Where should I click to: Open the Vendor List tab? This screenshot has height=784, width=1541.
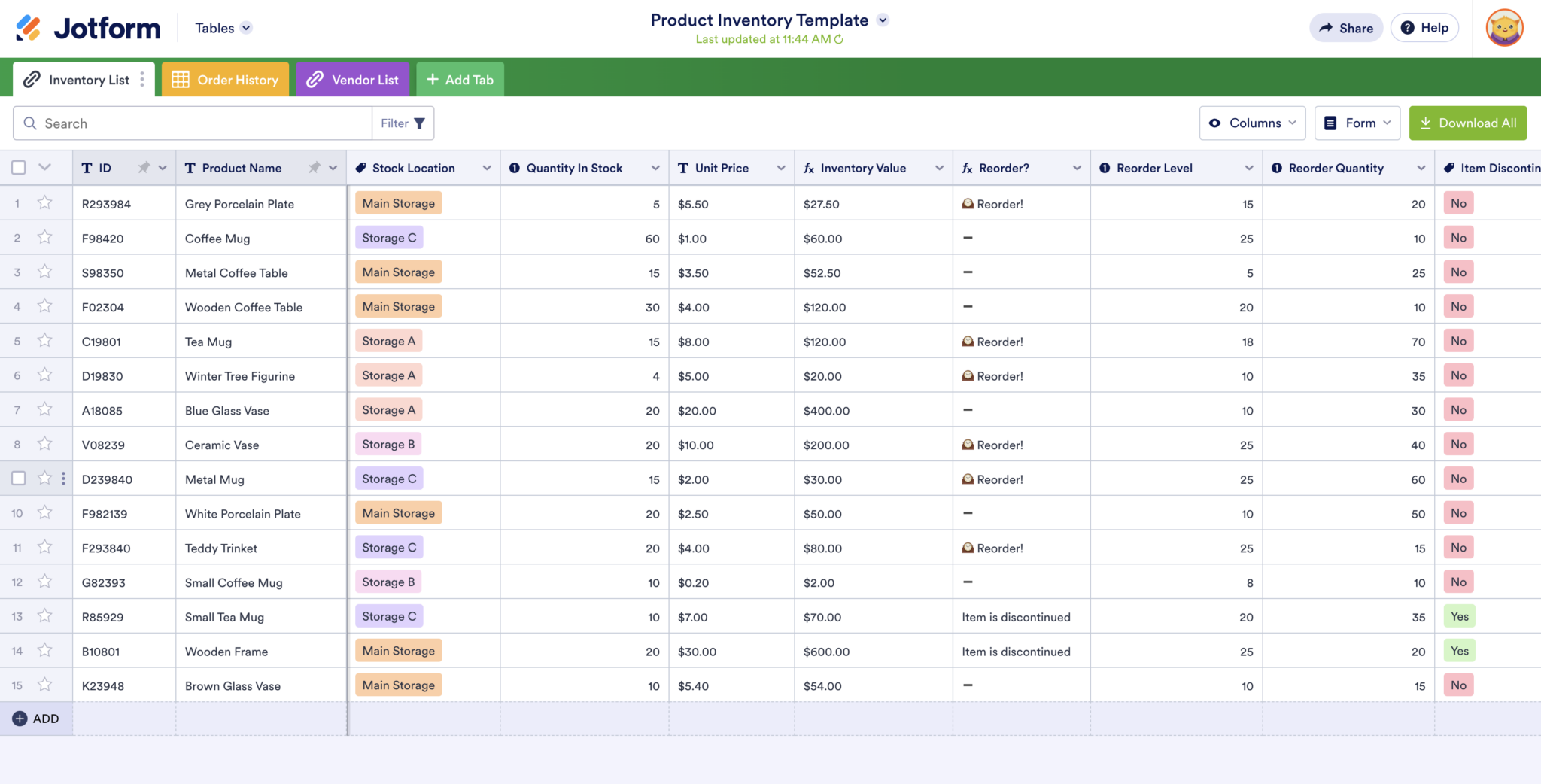pyautogui.click(x=353, y=79)
